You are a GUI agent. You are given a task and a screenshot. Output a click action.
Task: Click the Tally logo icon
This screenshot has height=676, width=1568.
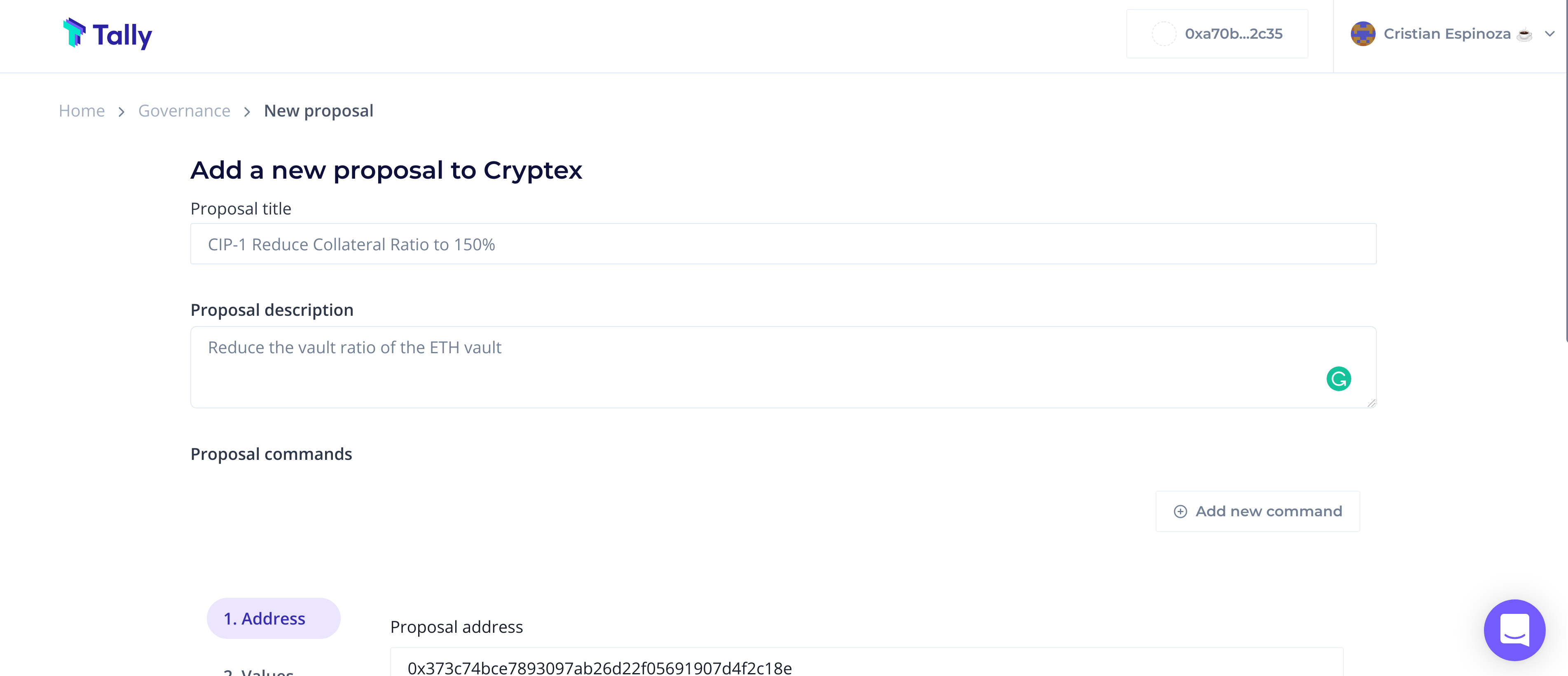pyautogui.click(x=74, y=33)
